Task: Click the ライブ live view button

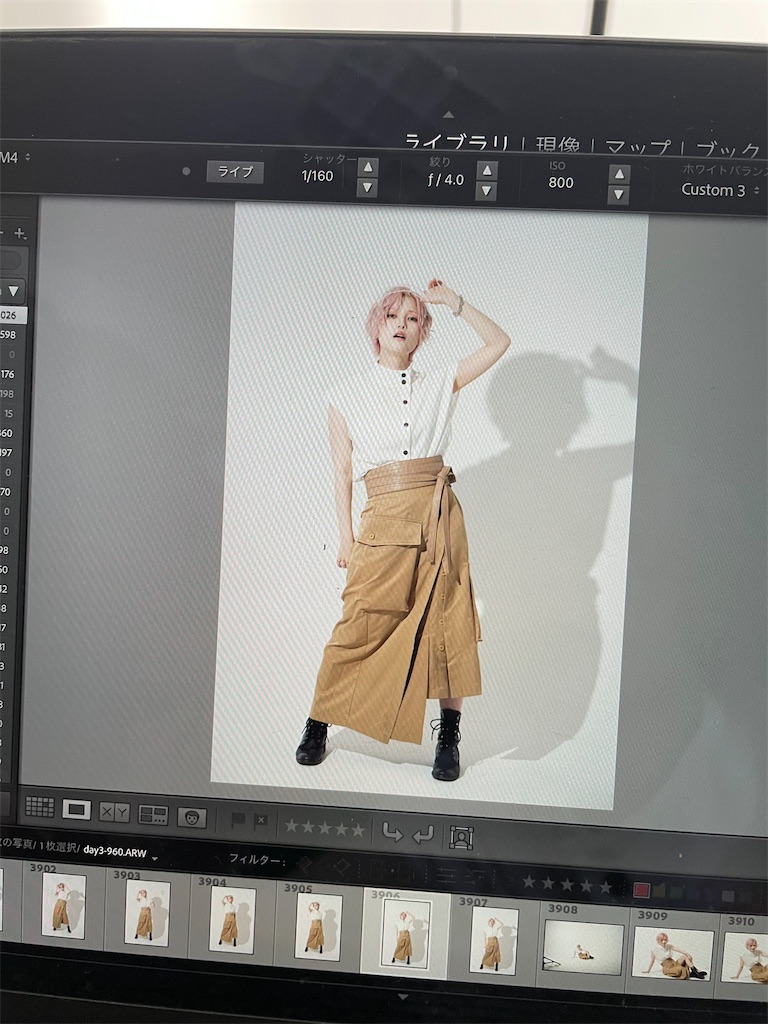Action: (x=235, y=172)
